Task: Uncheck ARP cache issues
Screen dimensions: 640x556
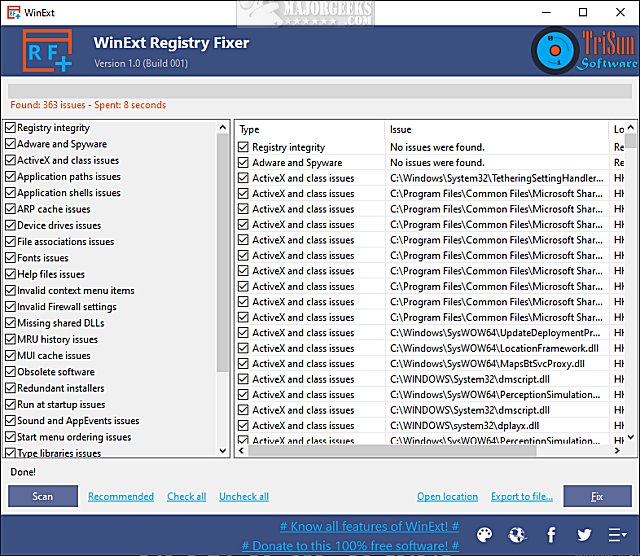Action: 10,209
